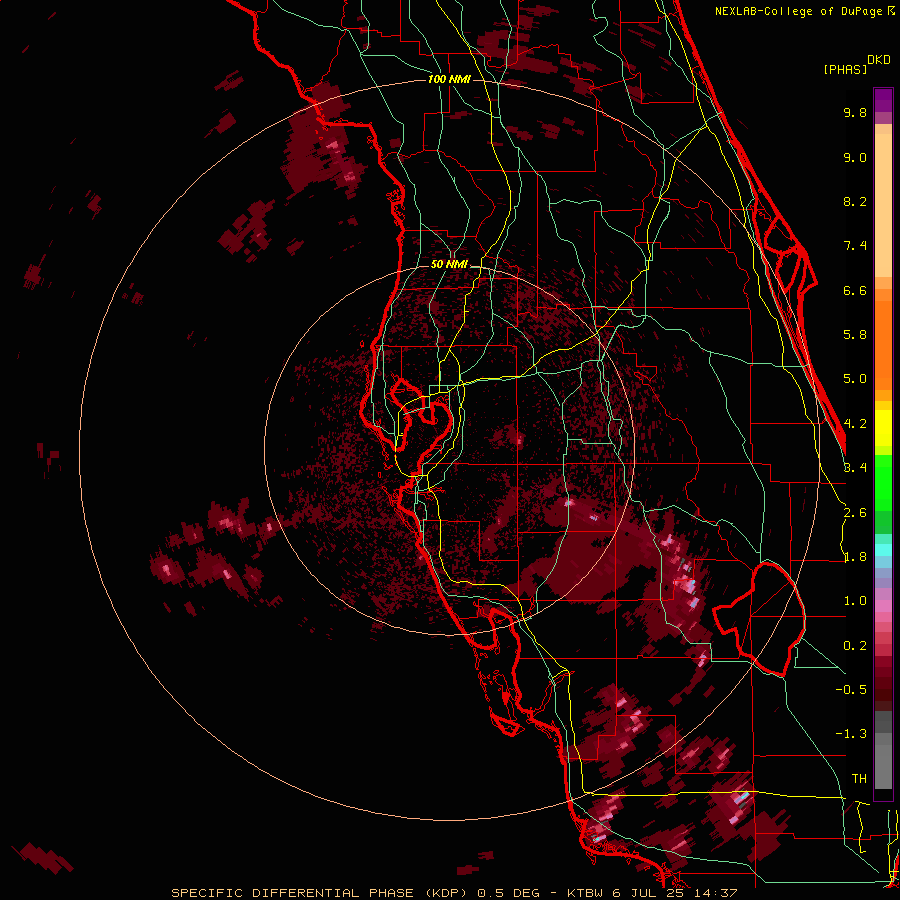Click the 0.2 value on color scale
Image resolution: width=900 pixels, height=900 pixels.
(855, 646)
